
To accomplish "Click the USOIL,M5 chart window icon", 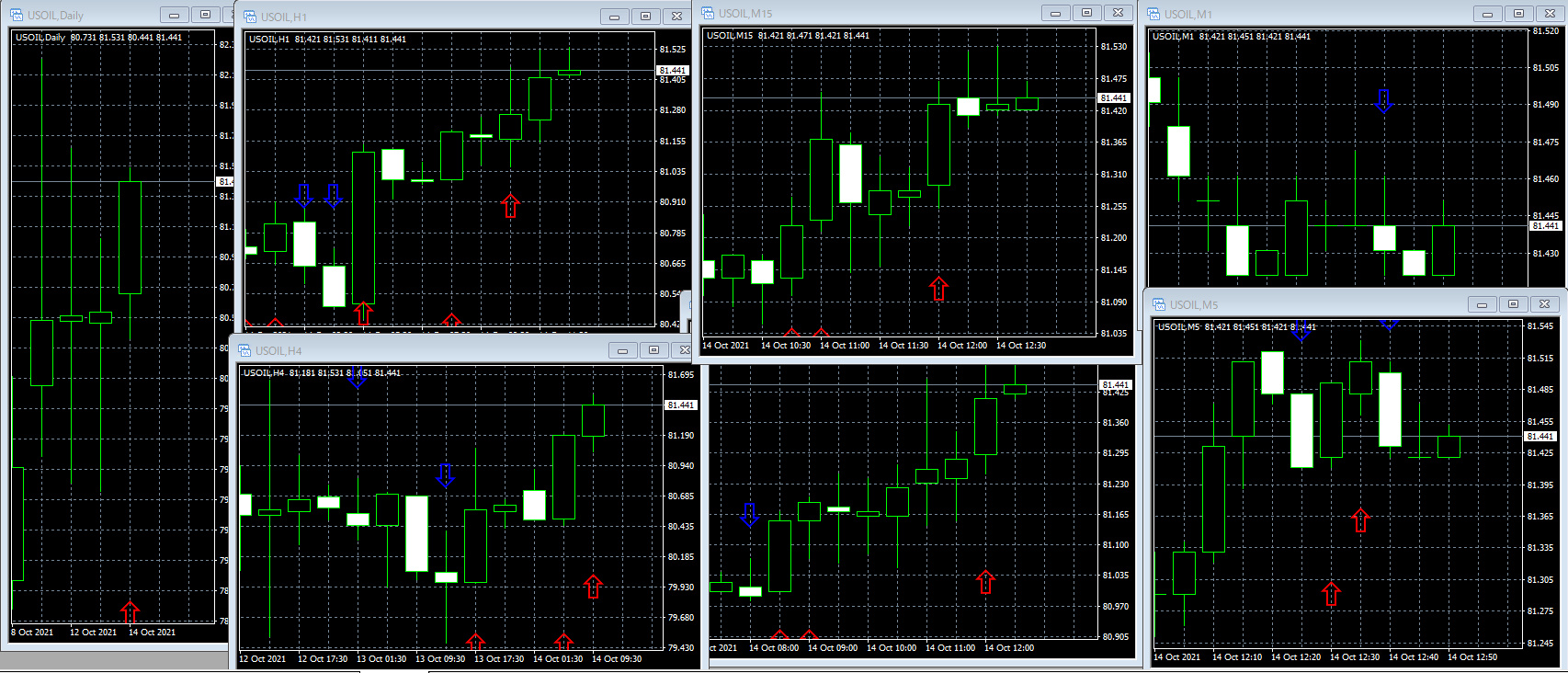I will pyautogui.click(x=1158, y=304).
